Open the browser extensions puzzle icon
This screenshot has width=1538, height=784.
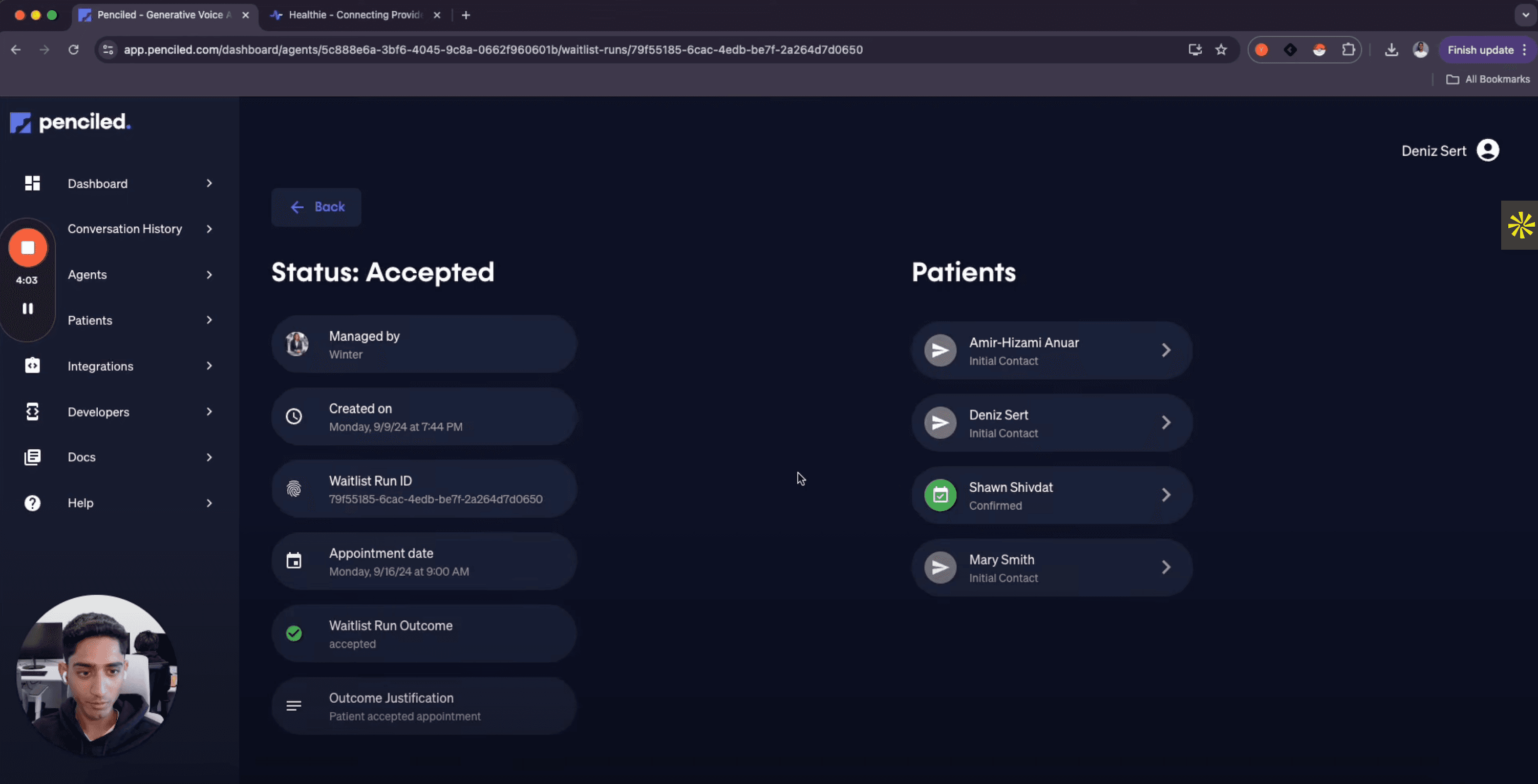point(1348,50)
